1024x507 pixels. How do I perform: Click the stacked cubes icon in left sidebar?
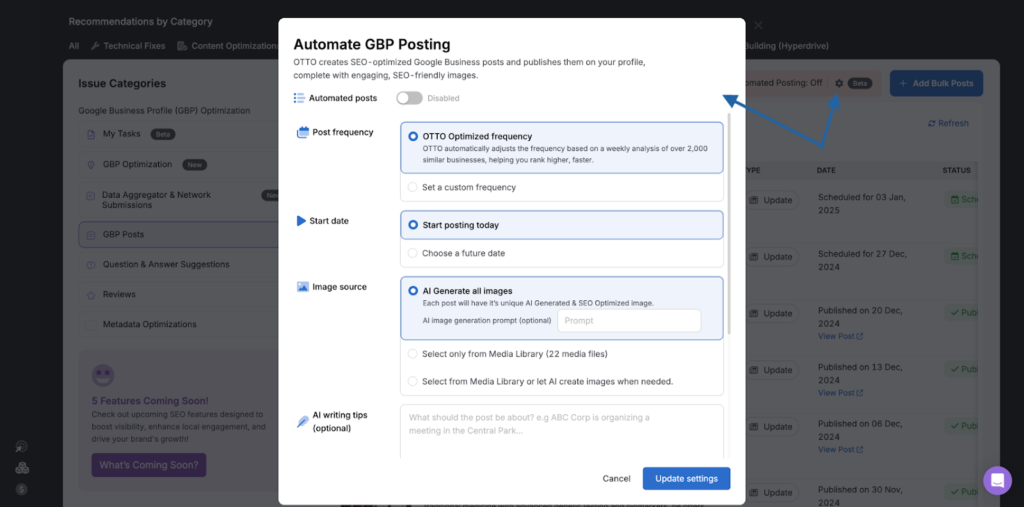click(22, 468)
